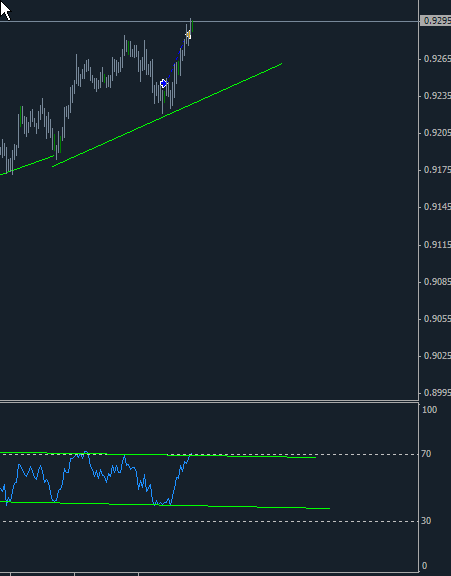451x576 pixels.
Task: Click the 0.9265 price axis label
Action: (x=437, y=59)
